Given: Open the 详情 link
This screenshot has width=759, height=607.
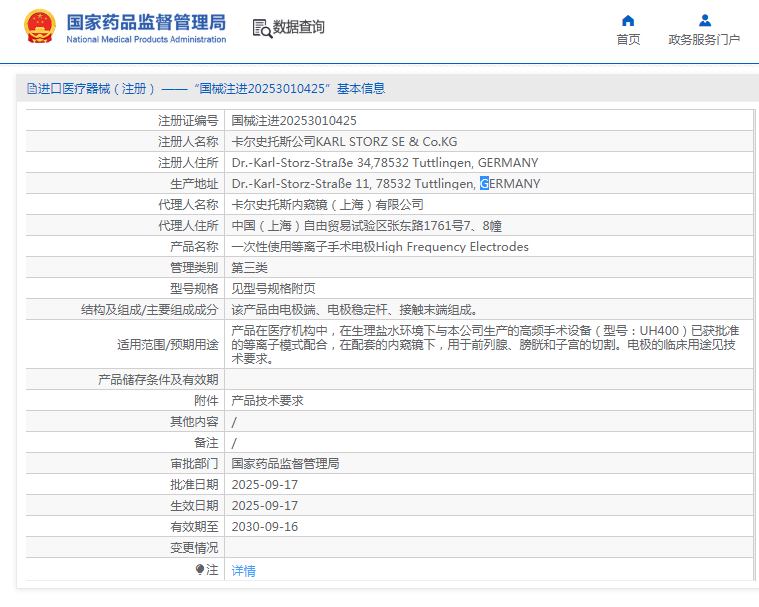Looking at the screenshot, I should (x=243, y=571).
